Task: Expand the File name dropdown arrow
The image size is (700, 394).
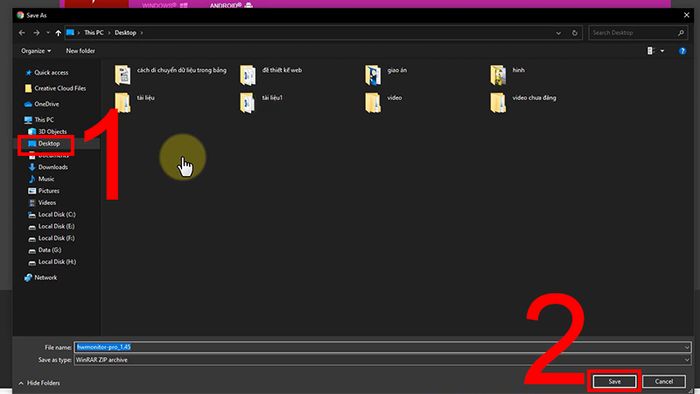Action: [x=687, y=347]
